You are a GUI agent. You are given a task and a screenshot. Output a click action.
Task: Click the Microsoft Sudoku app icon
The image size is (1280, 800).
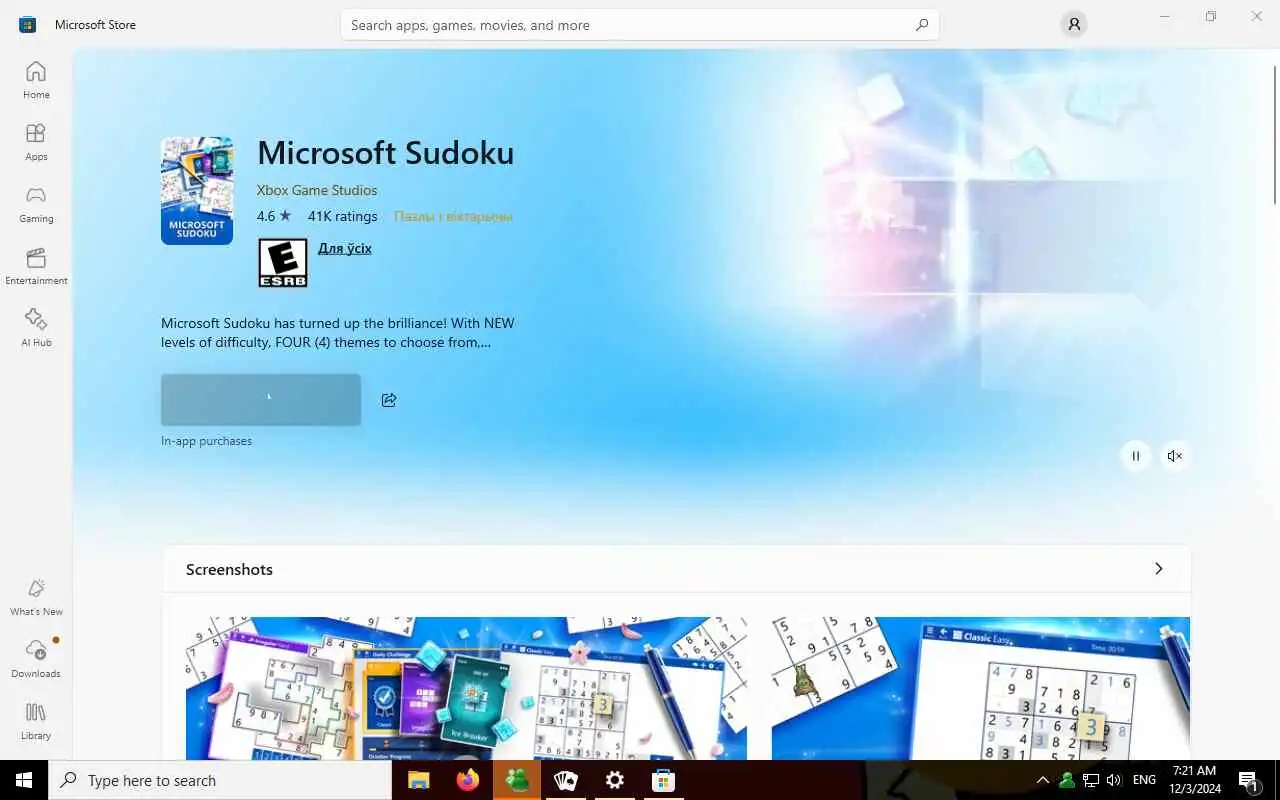[197, 191]
